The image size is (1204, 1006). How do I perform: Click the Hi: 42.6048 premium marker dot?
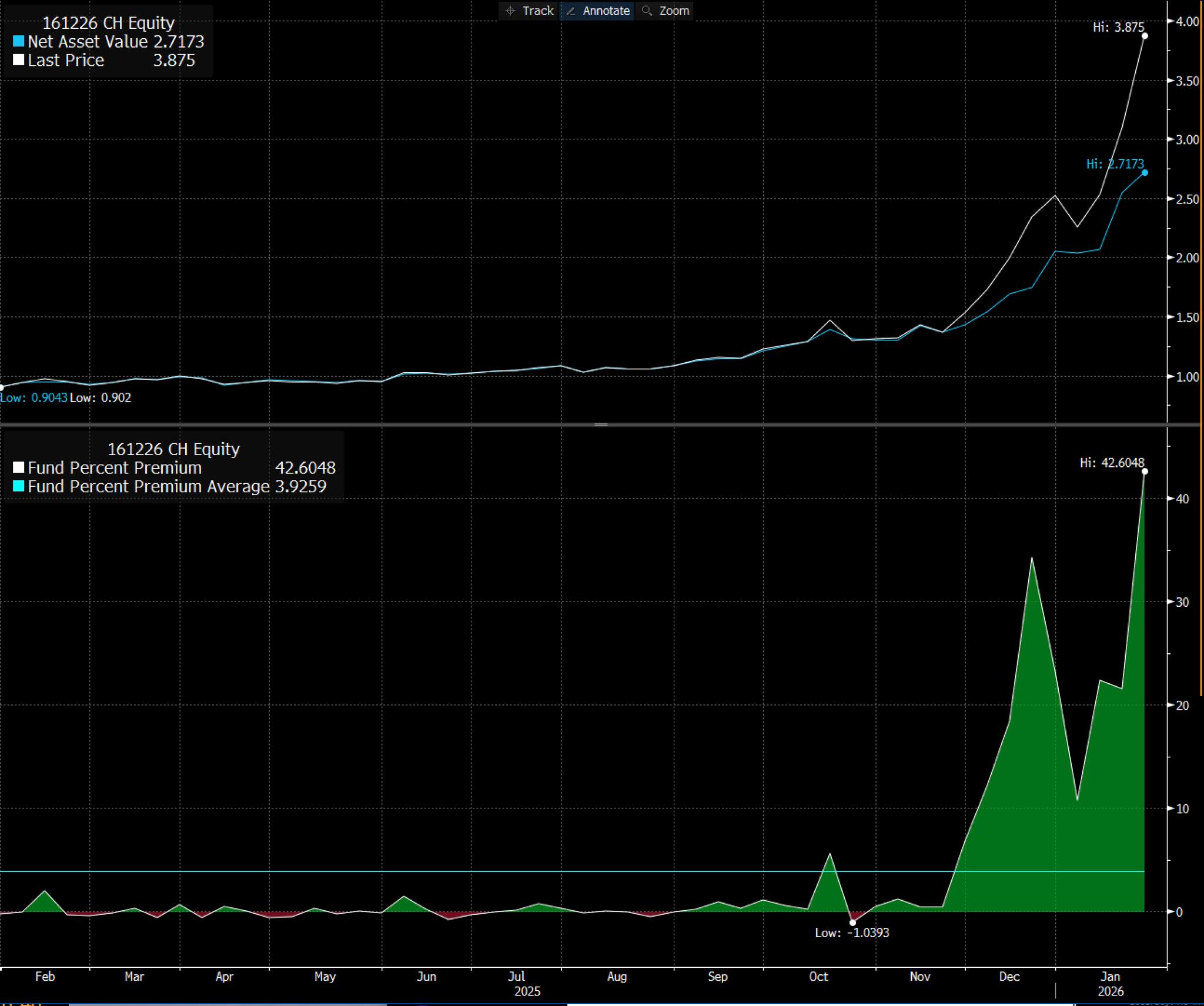pos(1145,472)
